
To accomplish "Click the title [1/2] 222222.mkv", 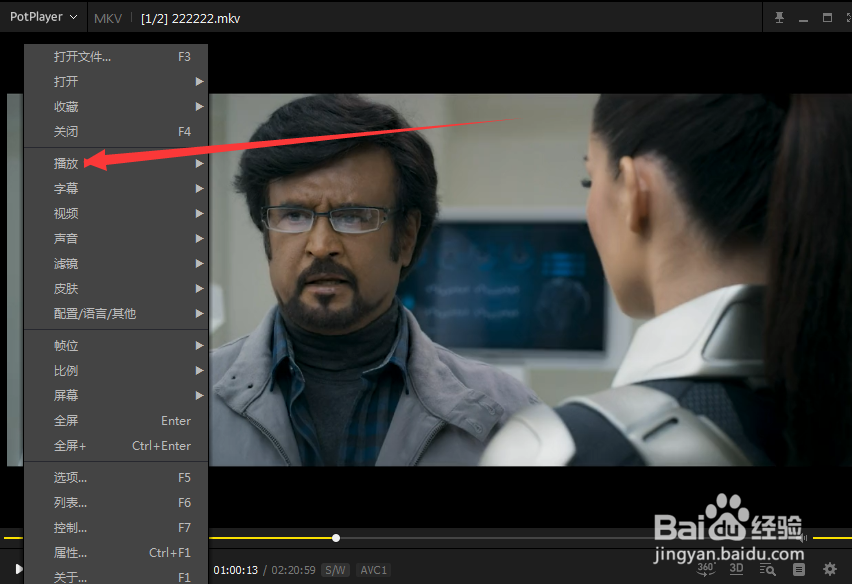I will 190,18.
